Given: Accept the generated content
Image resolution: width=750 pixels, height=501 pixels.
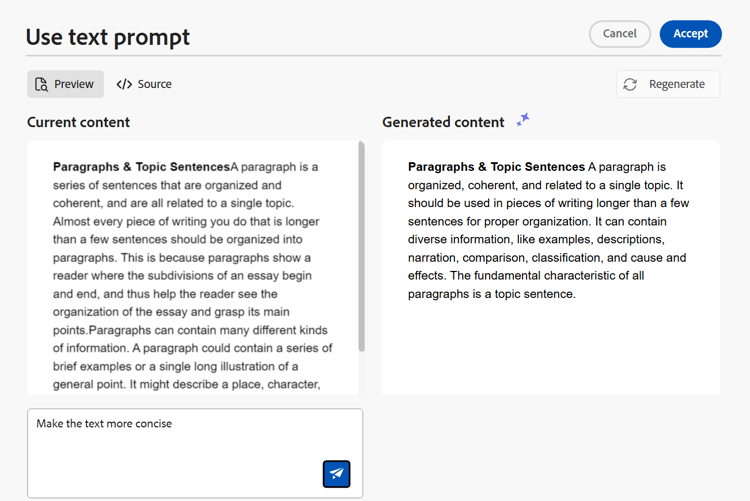Looking at the screenshot, I should [690, 34].
